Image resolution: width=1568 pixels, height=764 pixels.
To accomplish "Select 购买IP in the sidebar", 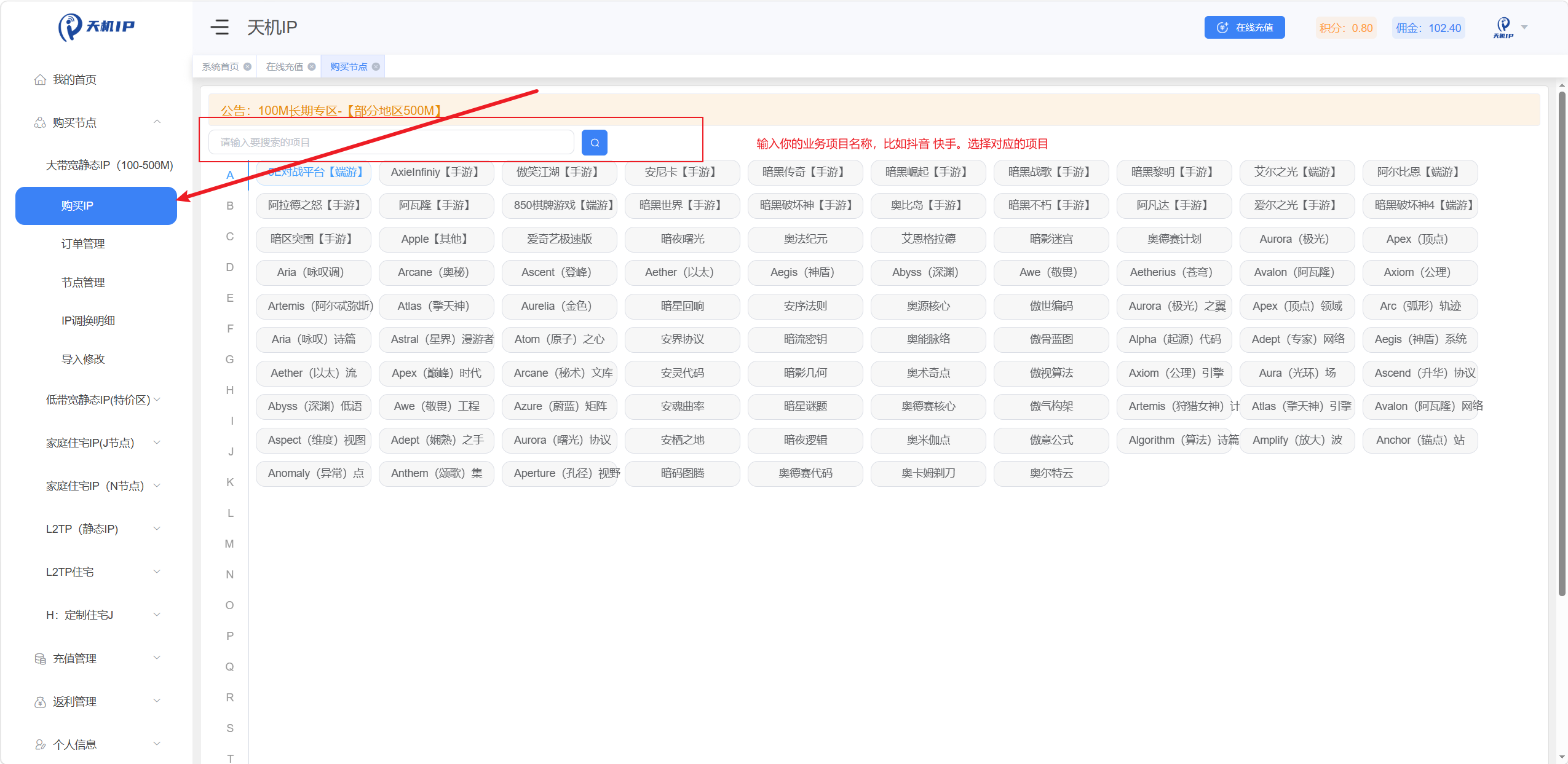I will (96, 206).
